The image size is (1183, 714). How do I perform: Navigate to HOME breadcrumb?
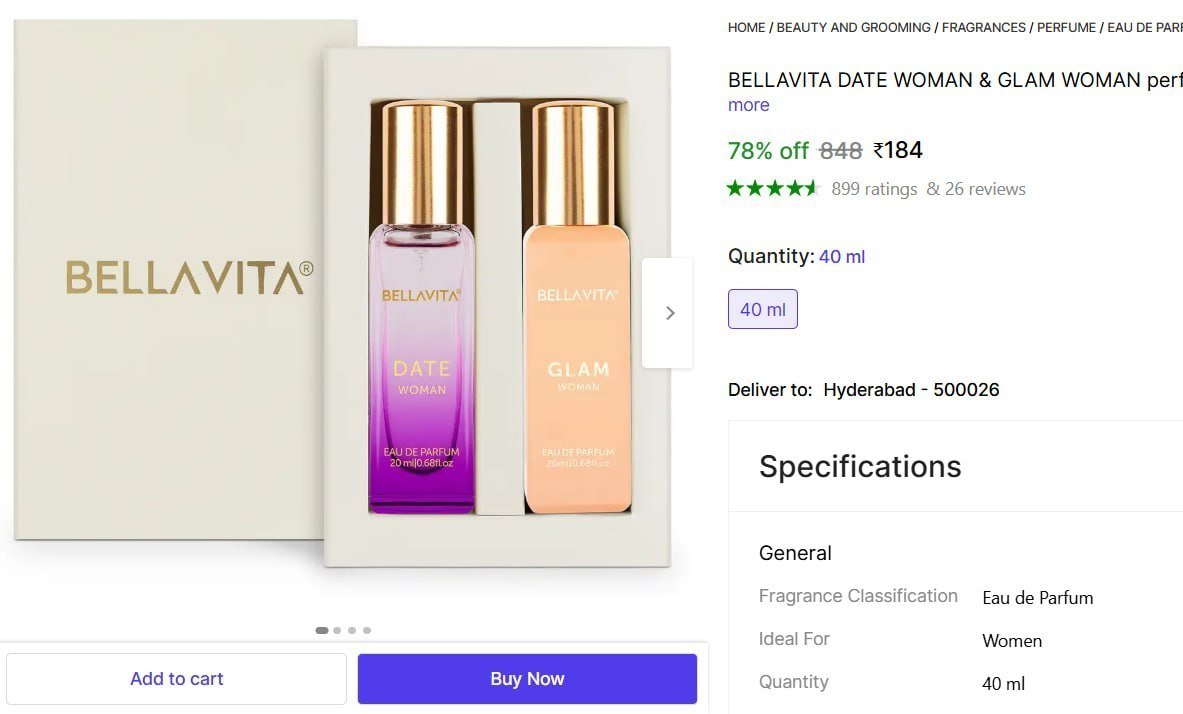tap(746, 27)
